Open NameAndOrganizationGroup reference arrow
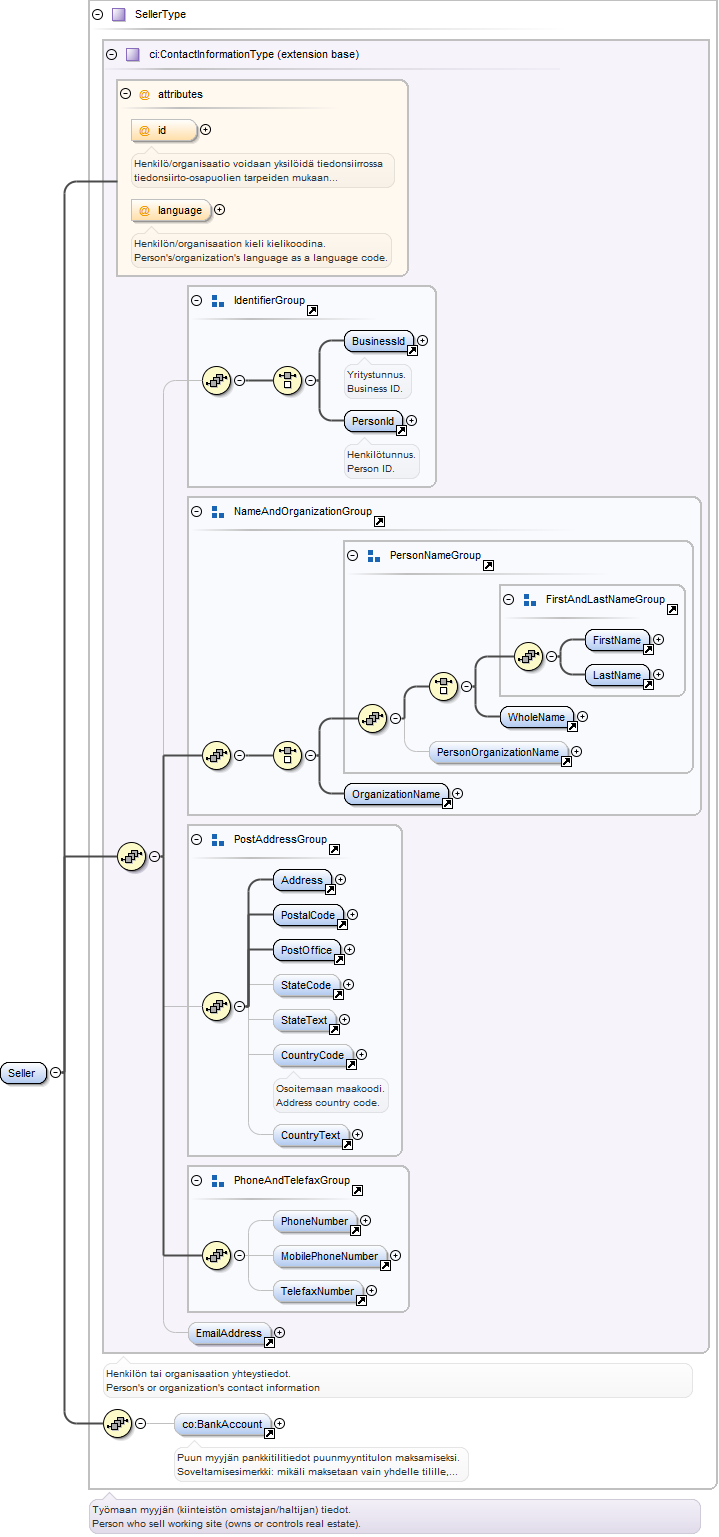 (x=379, y=522)
